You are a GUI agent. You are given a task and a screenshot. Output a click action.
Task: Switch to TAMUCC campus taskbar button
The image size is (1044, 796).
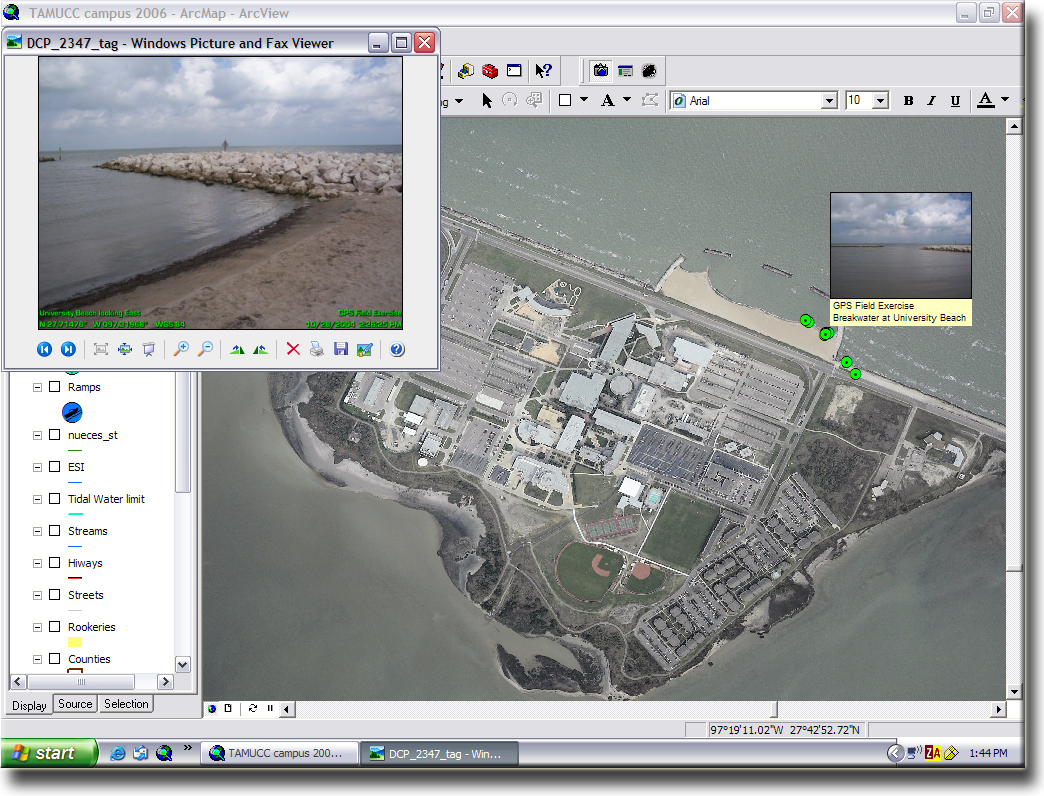[279, 753]
